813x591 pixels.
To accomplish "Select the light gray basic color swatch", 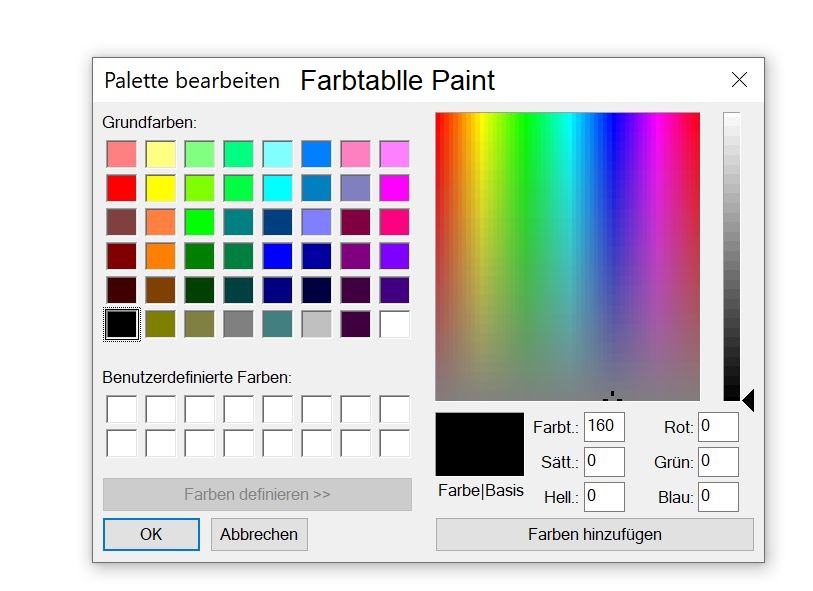I will [x=316, y=324].
